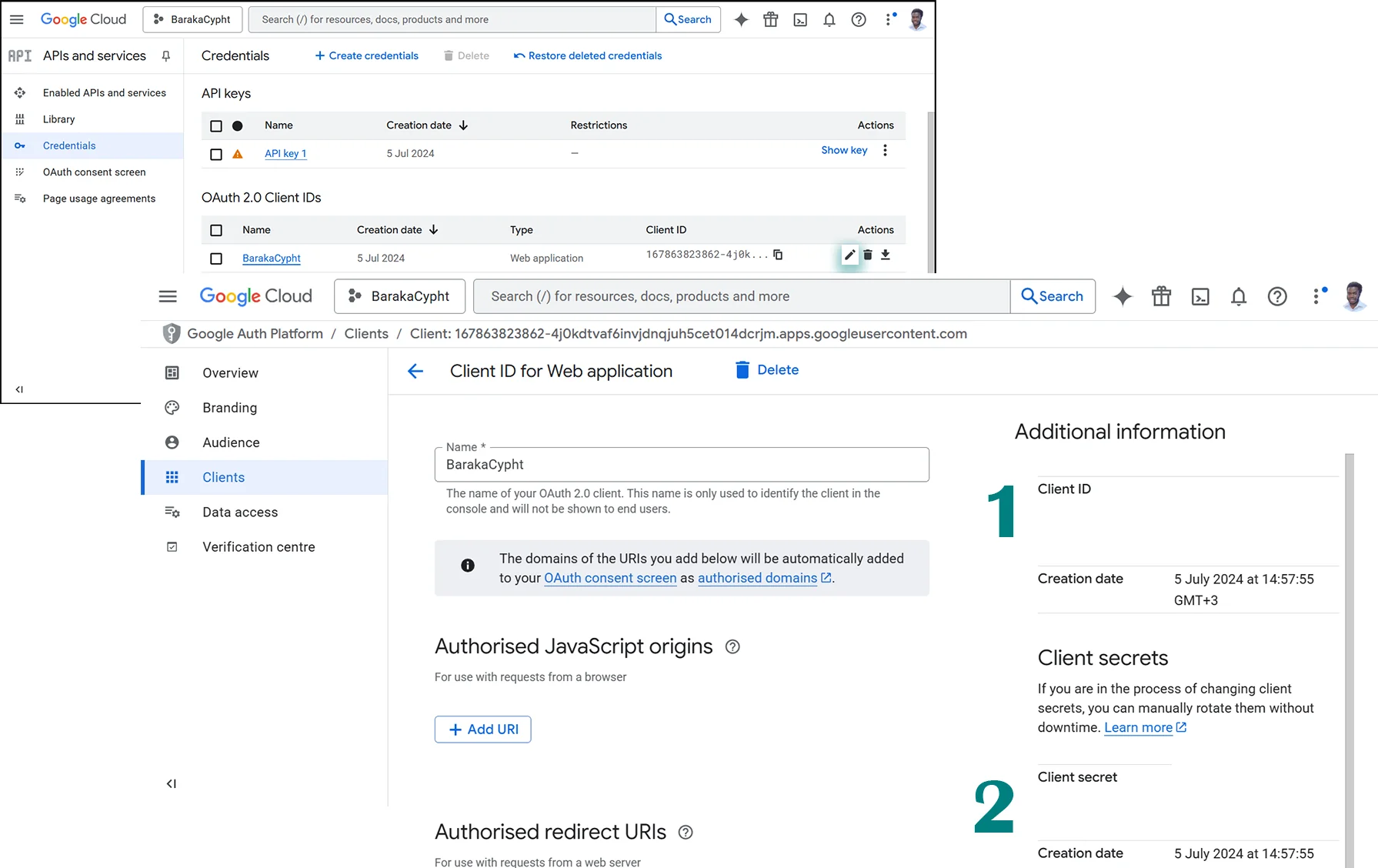
Task: Click the API key 1 warning icon
Action: tap(238, 154)
